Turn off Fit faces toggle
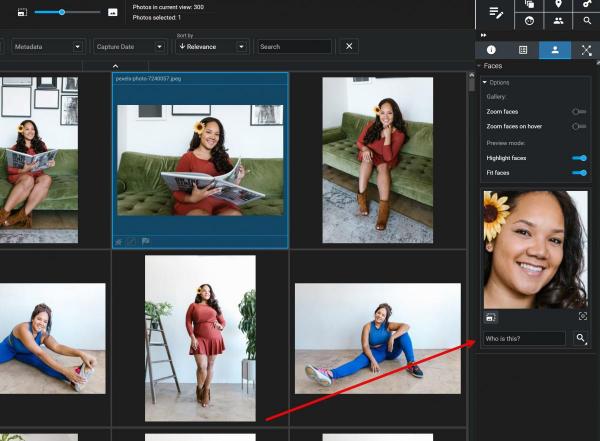 point(579,173)
